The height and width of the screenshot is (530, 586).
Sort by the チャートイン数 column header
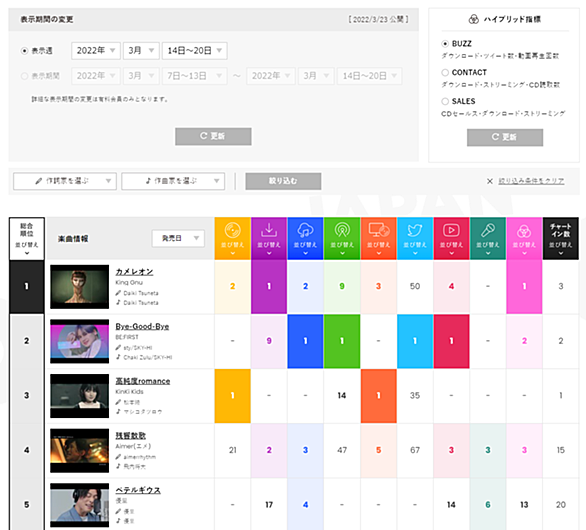561,238
